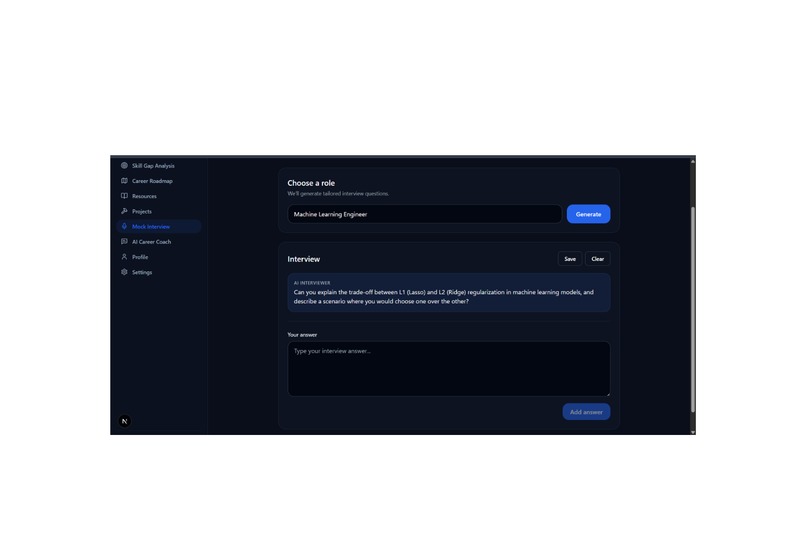Click the 'AI INTERVIEWER' label
The height and width of the screenshot is (537, 806).
click(312, 283)
